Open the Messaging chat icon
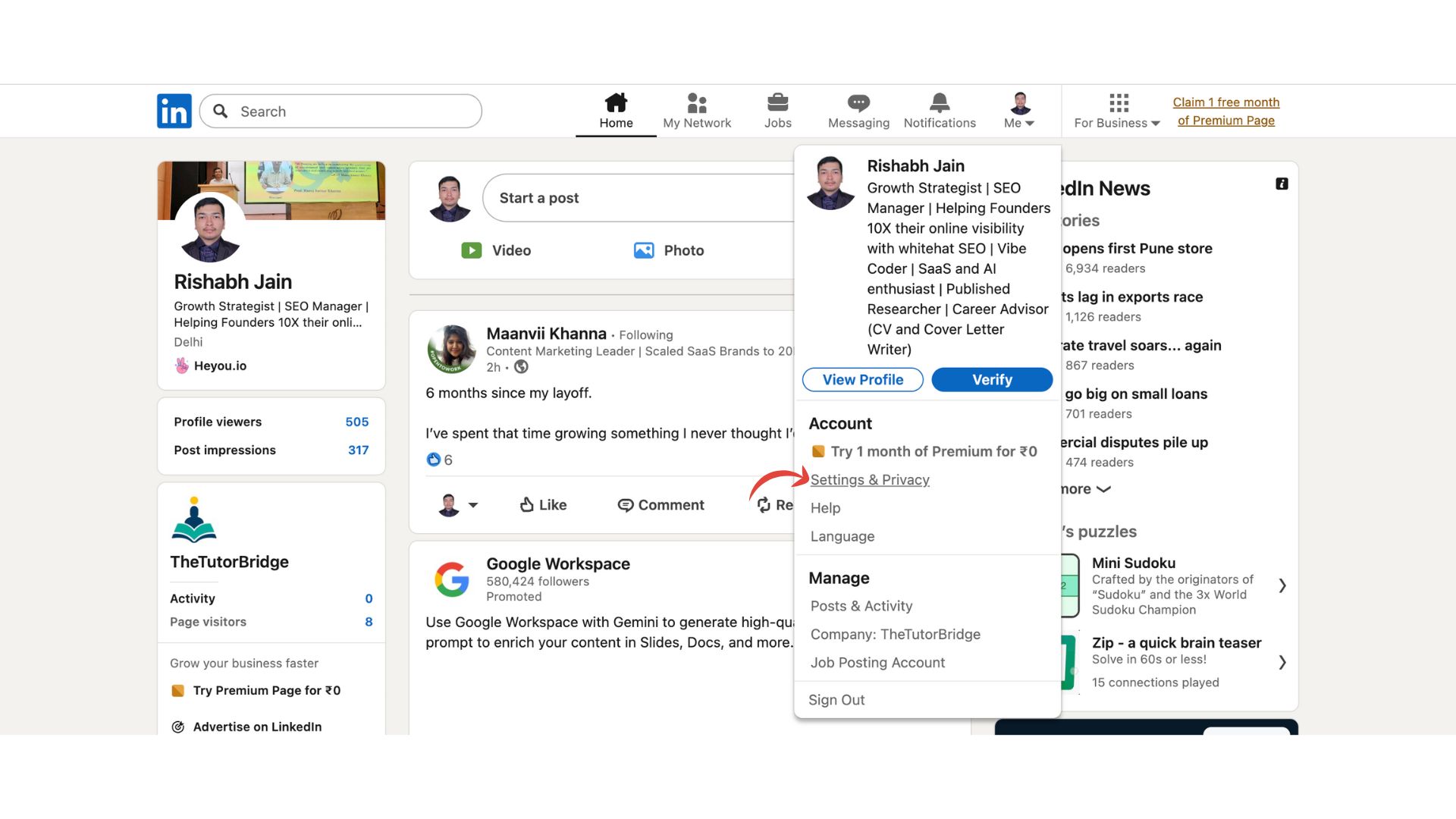Screen dimensions: 1456x819 858,103
